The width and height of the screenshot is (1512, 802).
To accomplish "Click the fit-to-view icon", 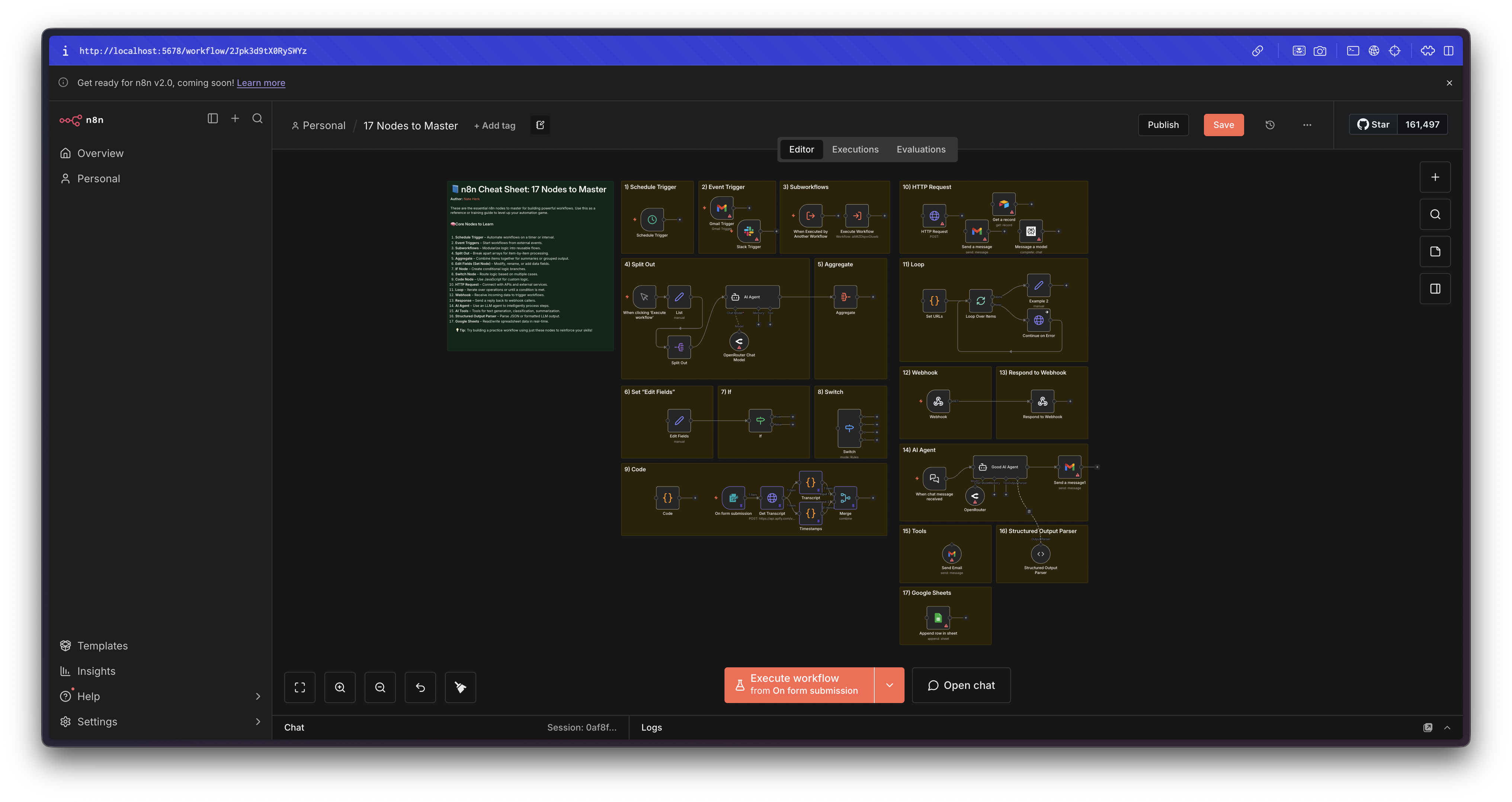I will tap(300, 687).
